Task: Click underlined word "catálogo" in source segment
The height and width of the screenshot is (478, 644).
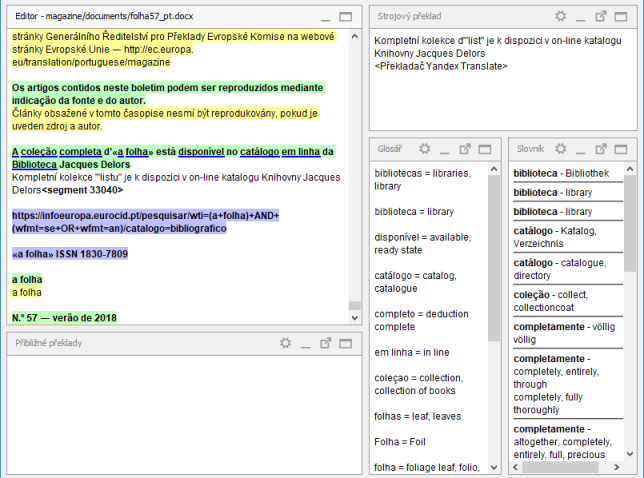Action: point(260,152)
